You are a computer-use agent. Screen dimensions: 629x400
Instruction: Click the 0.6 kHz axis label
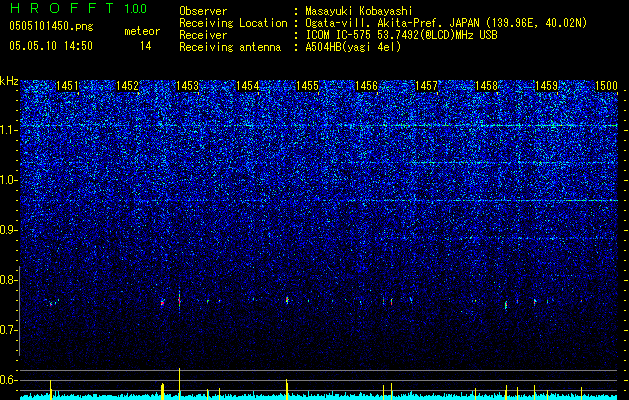9,380
